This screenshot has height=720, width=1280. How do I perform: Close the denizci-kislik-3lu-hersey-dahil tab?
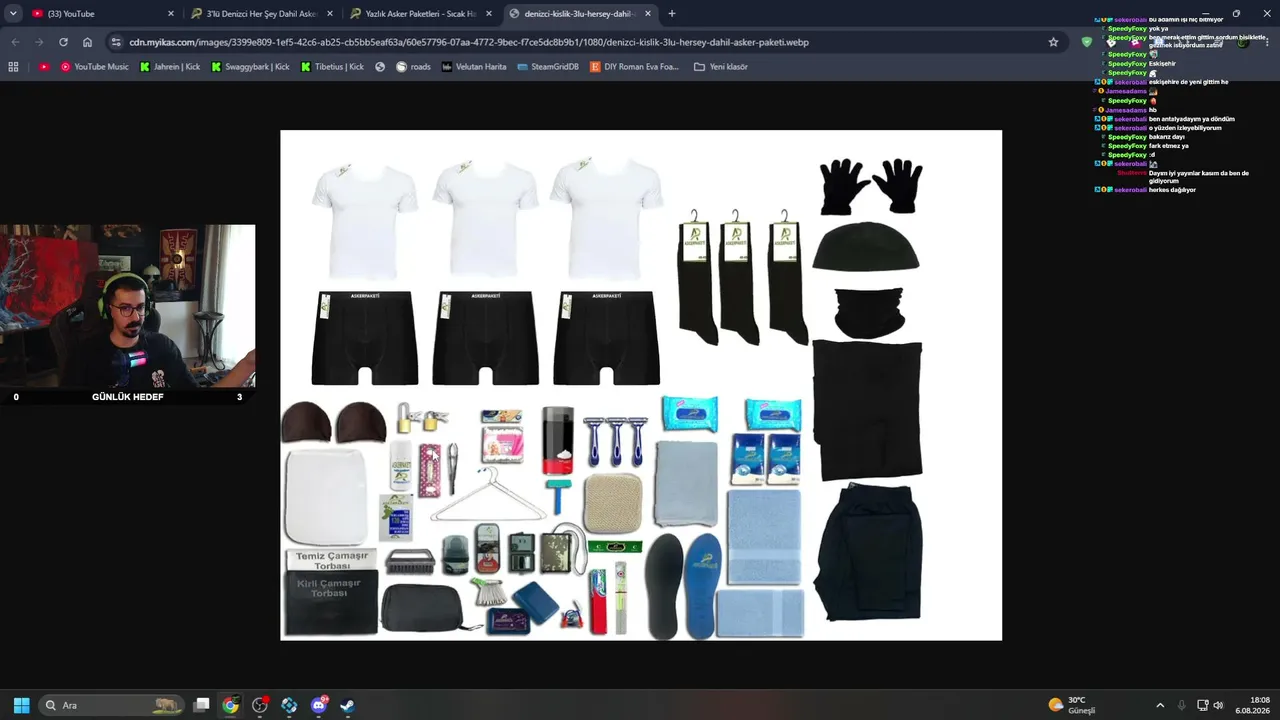[x=648, y=14]
